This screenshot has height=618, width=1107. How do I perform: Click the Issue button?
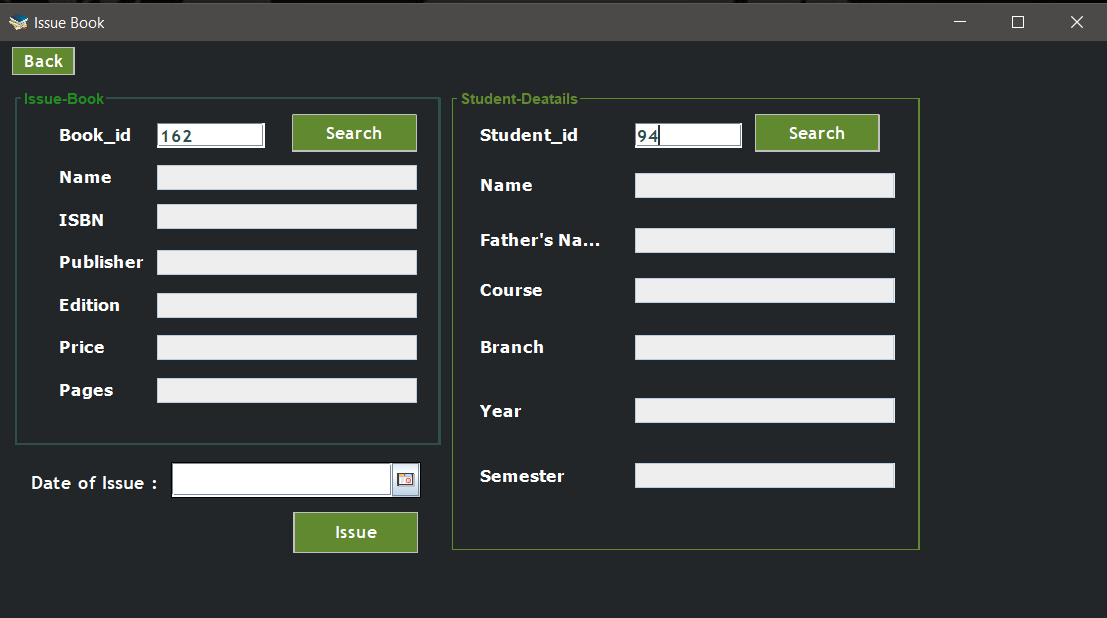[x=355, y=533]
